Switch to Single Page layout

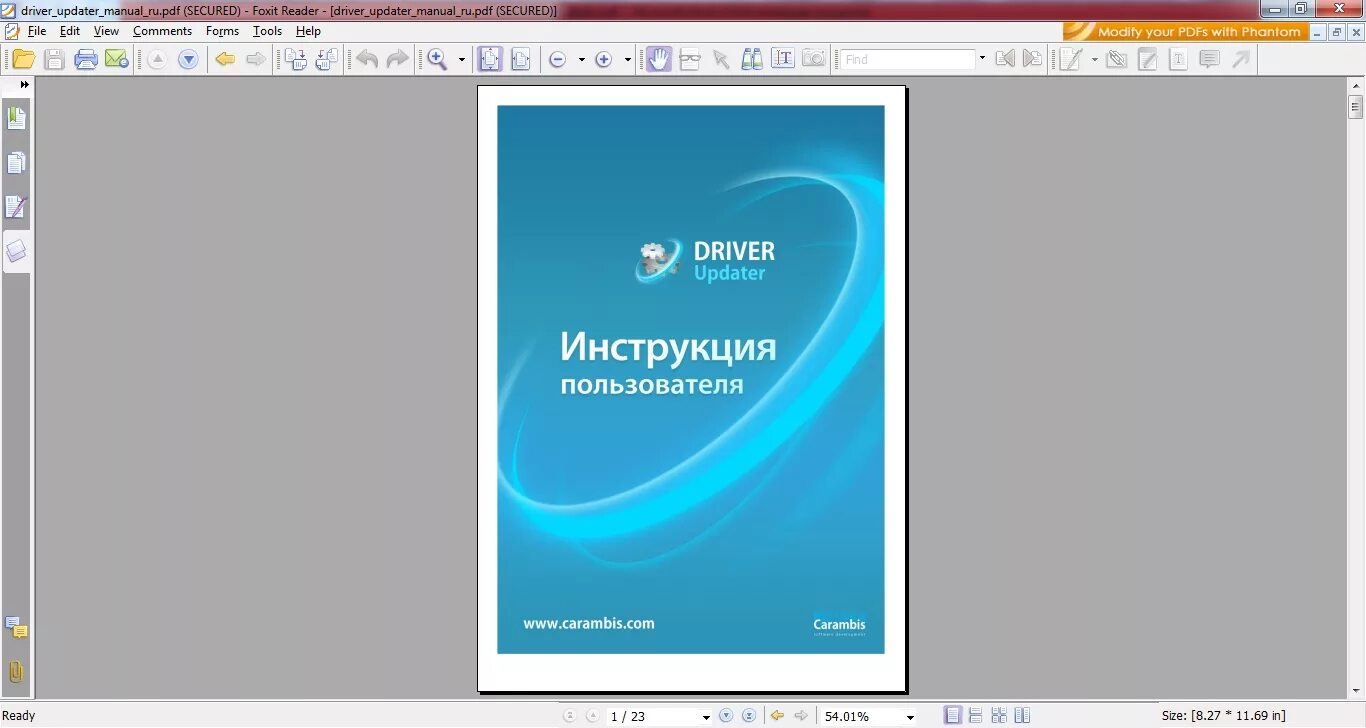pos(953,716)
